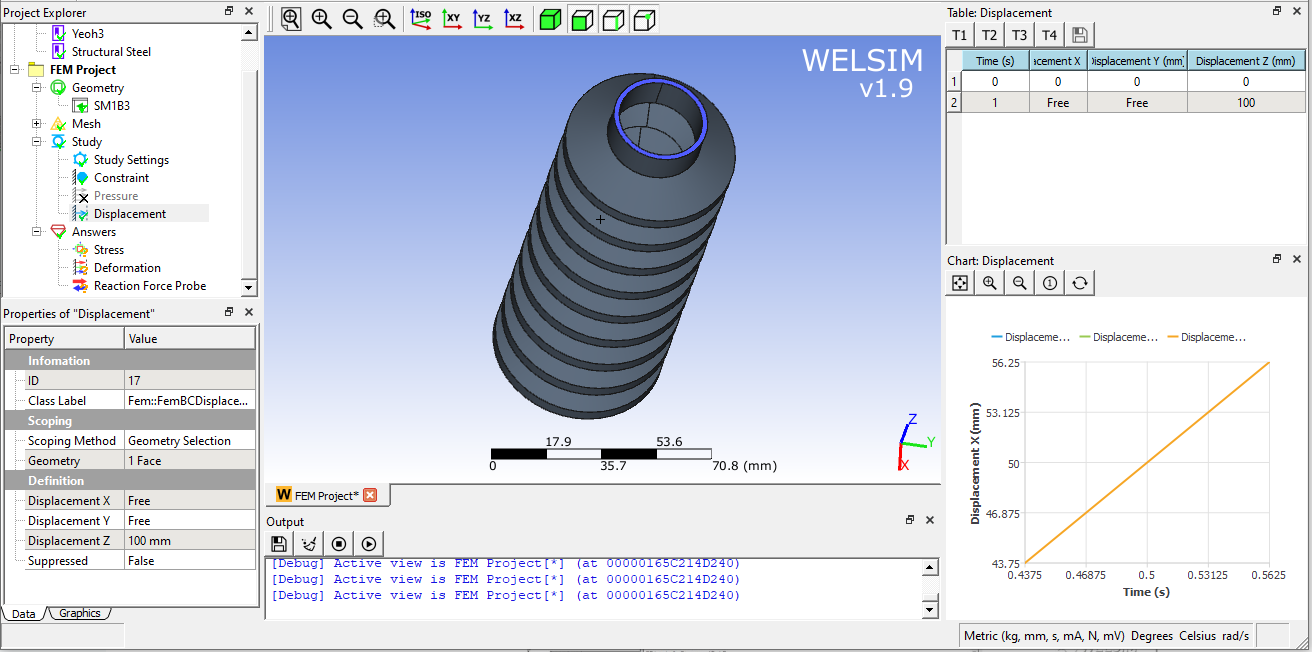Switch to the Graphics properties tab
Viewport: 1312px width, 652px height.
[80, 613]
